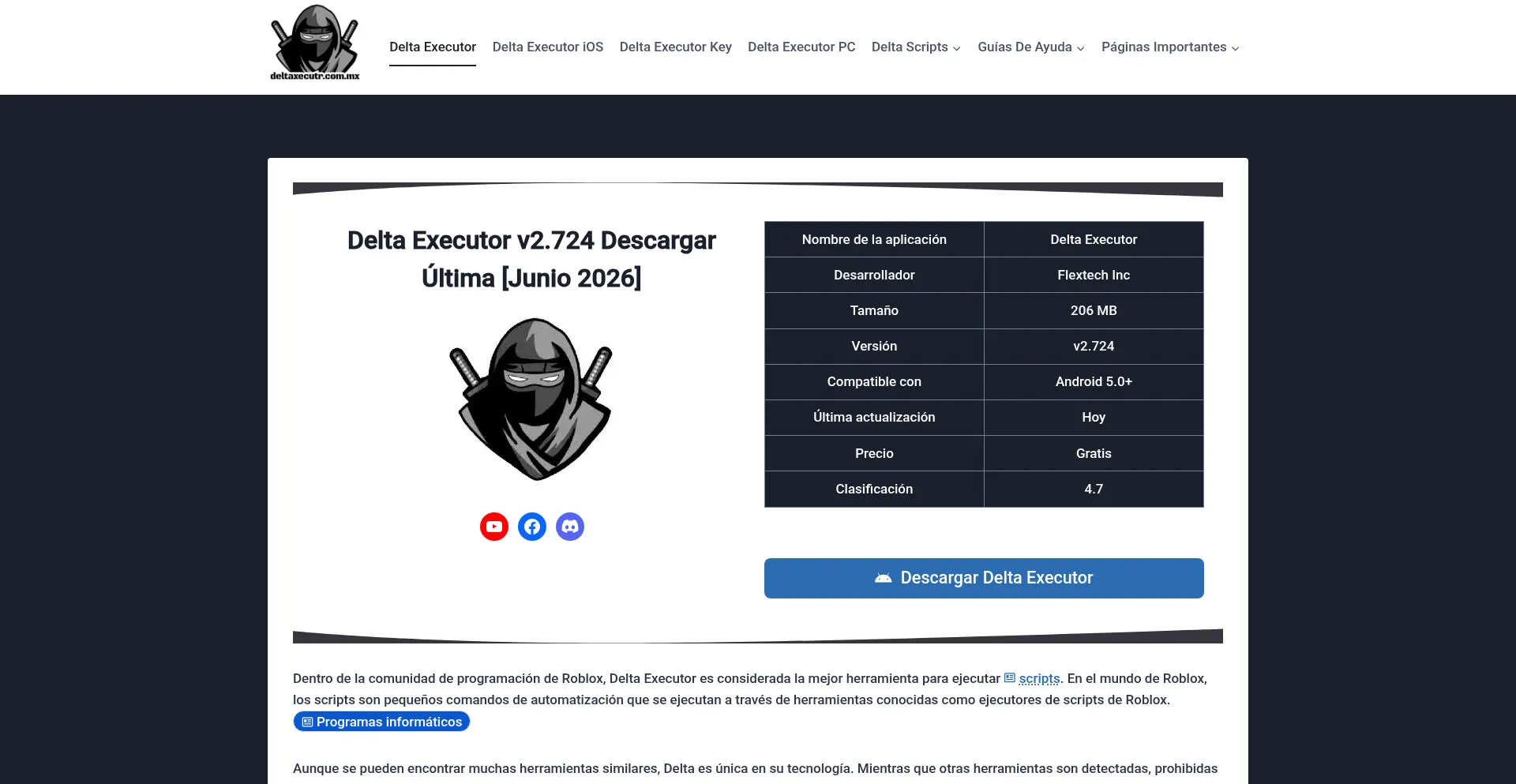Viewport: 1516px width, 784px height.
Task: Open Delta Executor PC menu item
Action: click(x=801, y=47)
